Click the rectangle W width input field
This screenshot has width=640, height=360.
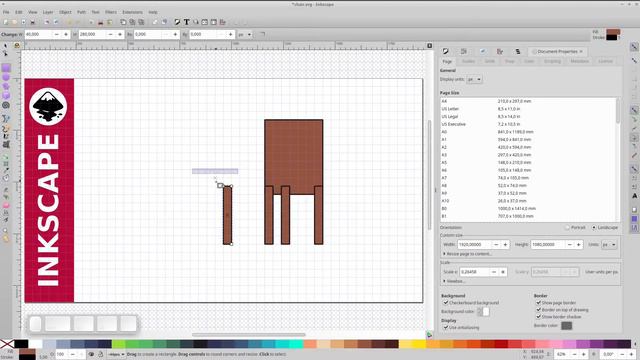(38, 35)
